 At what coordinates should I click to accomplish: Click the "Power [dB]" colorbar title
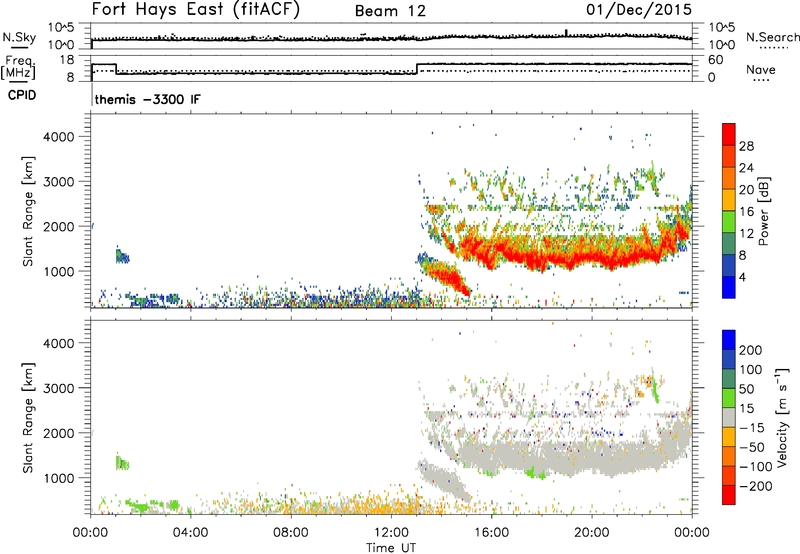coord(764,211)
